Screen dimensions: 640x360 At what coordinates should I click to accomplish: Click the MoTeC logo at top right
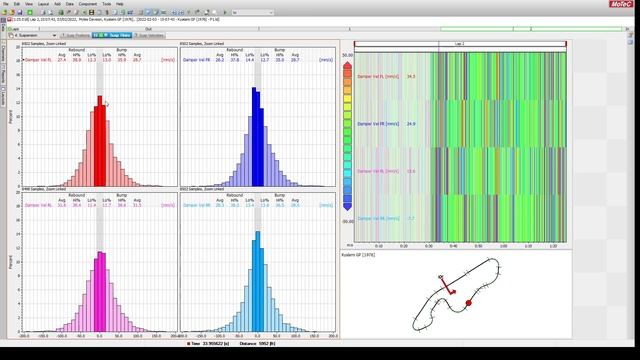(x=621, y=4)
